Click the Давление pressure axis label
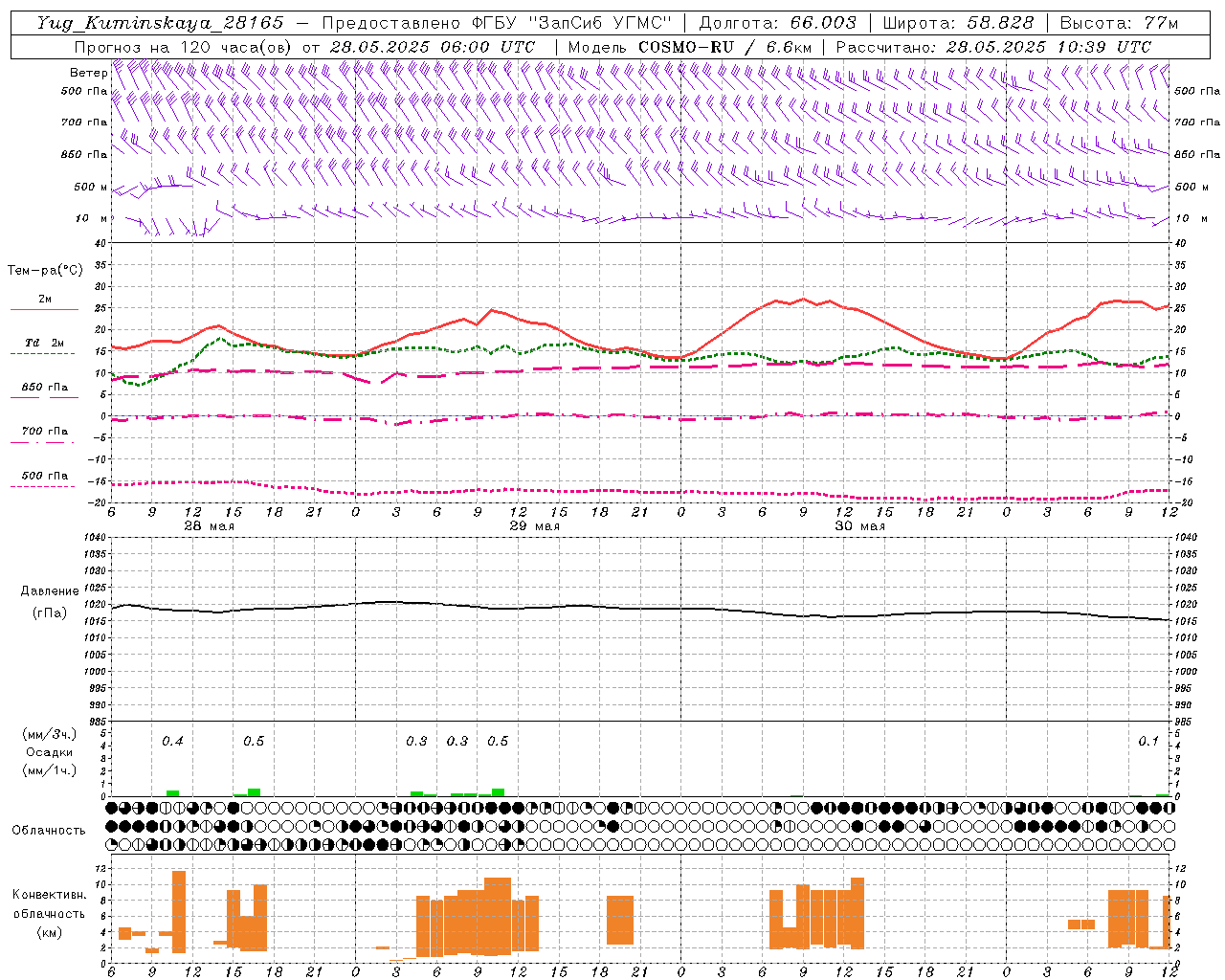The width and height of the screenshot is (1225, 980). (x=50, y=591)
